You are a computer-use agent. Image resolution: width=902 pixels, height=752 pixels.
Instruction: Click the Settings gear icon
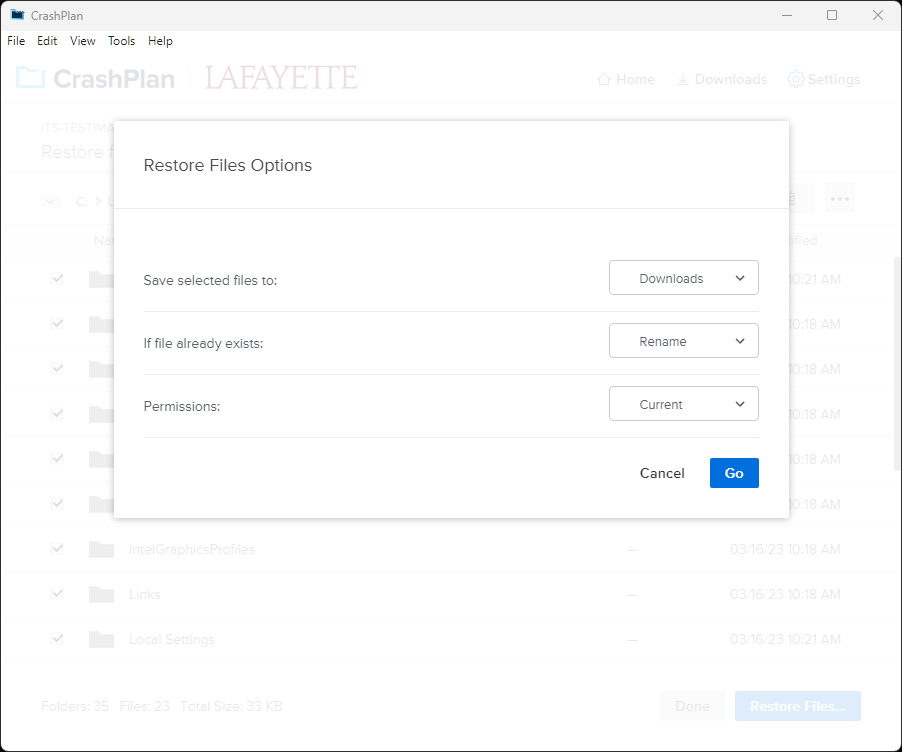(796, 79)
